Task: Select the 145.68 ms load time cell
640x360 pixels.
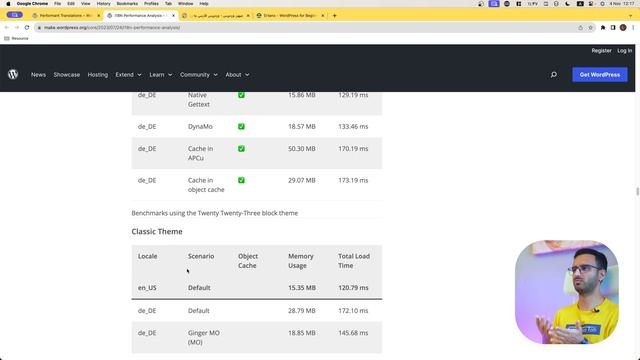Action: (x=353, y=333)
